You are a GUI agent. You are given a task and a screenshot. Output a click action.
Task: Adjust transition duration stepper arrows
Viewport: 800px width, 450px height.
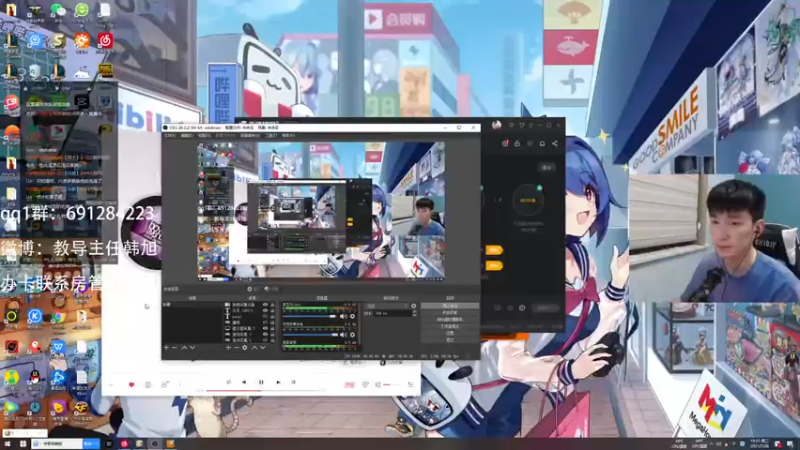click(414, 313)
